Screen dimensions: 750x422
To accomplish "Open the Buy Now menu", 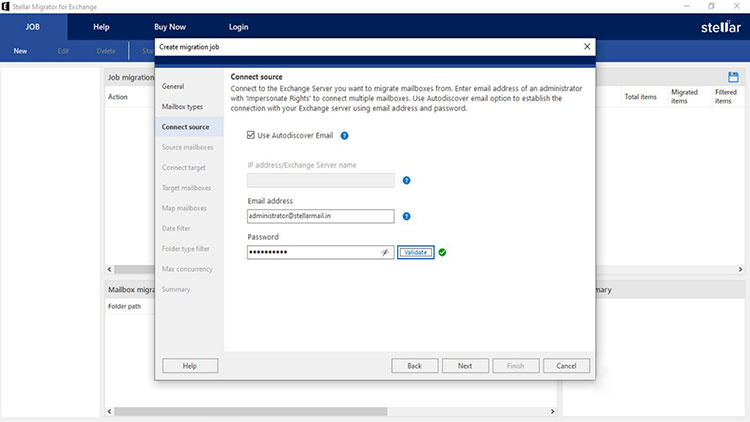I will point(169,27).
